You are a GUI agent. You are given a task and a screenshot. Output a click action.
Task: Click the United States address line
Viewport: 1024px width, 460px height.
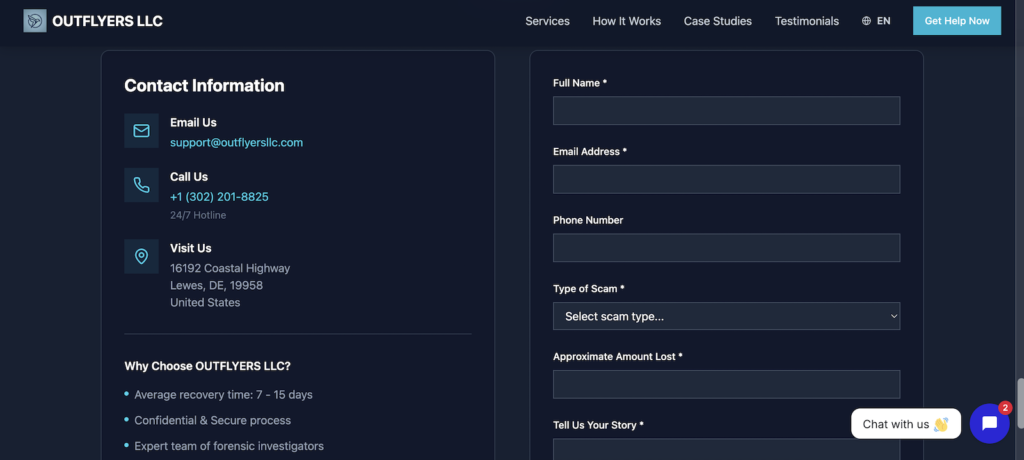(205, 303)
